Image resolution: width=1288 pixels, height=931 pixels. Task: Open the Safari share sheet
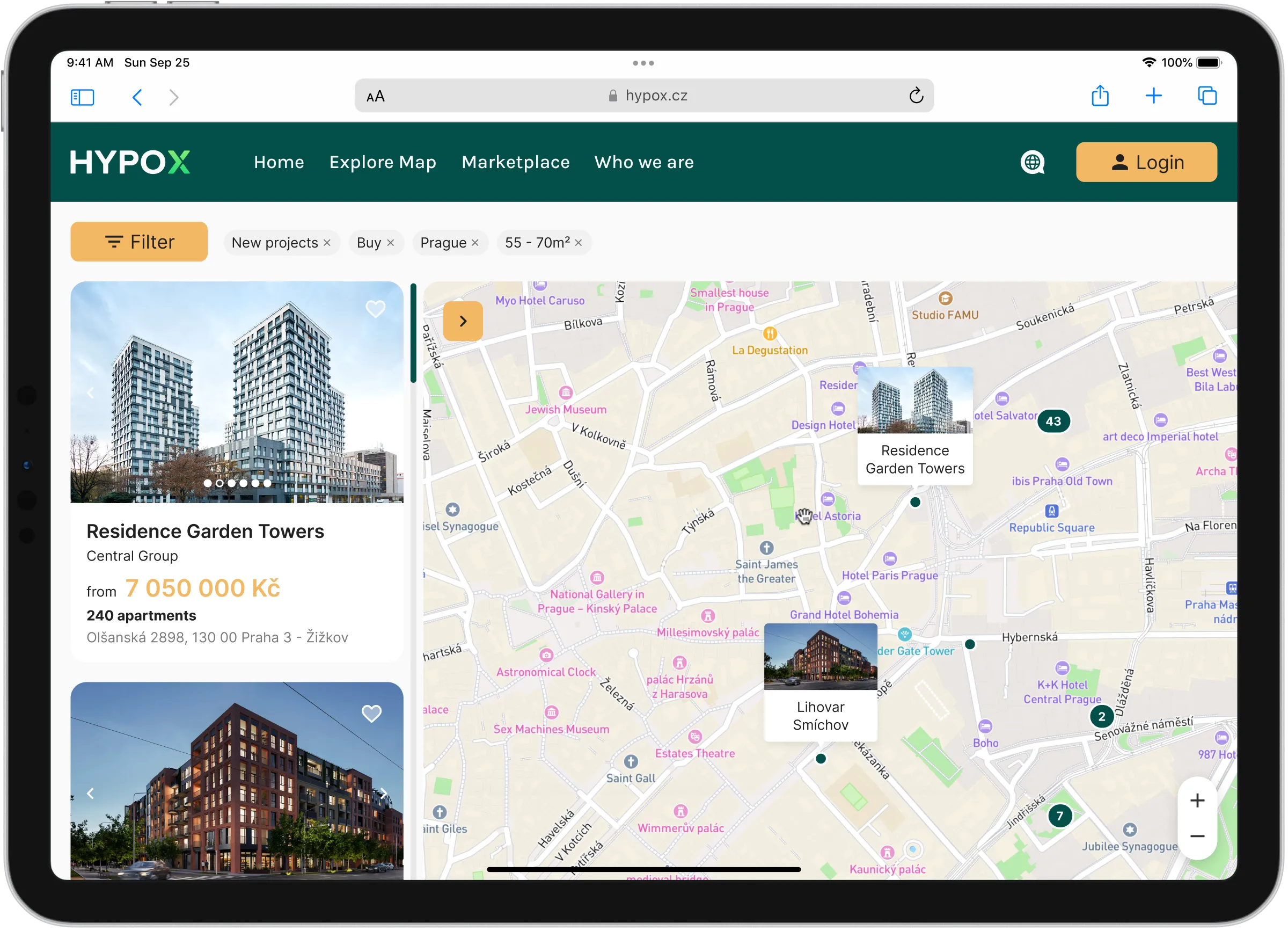(x=1101, y=96)
